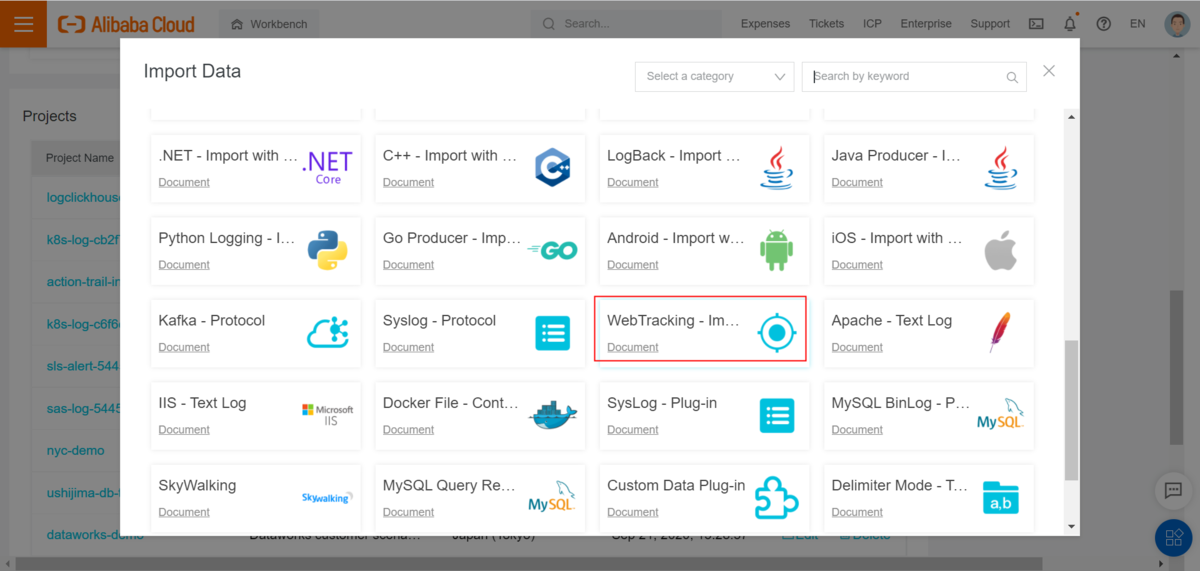
Task: Click the Python logo icon
Action: [327, 250]
